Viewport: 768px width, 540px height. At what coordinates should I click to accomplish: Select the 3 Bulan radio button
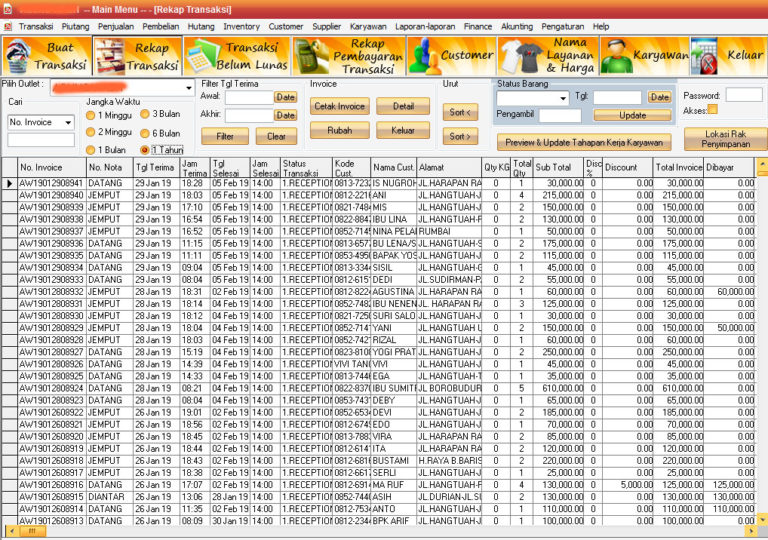pyautogui.click(x=145, y=114)
